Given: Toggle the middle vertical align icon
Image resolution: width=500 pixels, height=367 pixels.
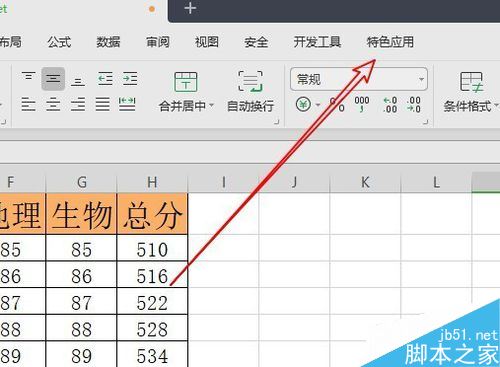Looking at the screenshot, I should [x=53, y=79].
